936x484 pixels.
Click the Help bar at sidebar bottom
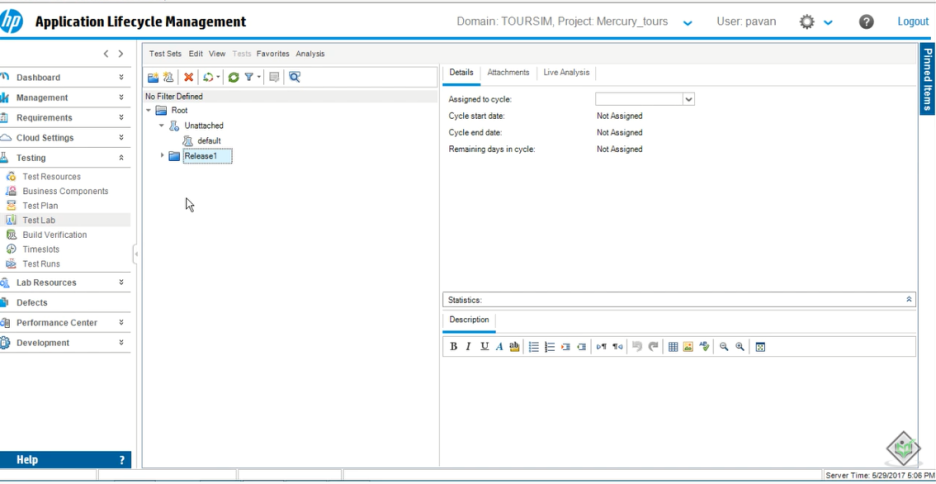click(65, 460)
